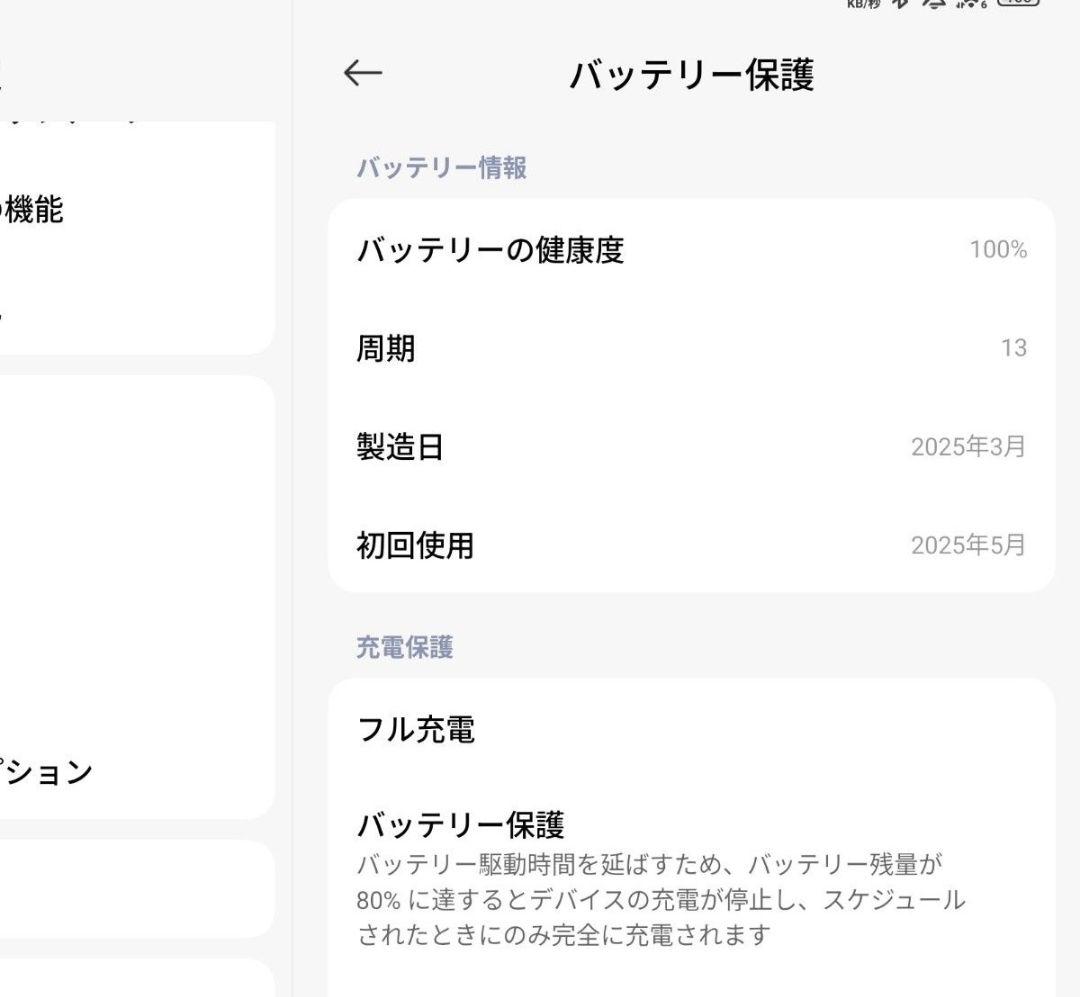1080x997 pixels.
Task: Tap the battery icon in the status bar
Action: [1020, 6]
